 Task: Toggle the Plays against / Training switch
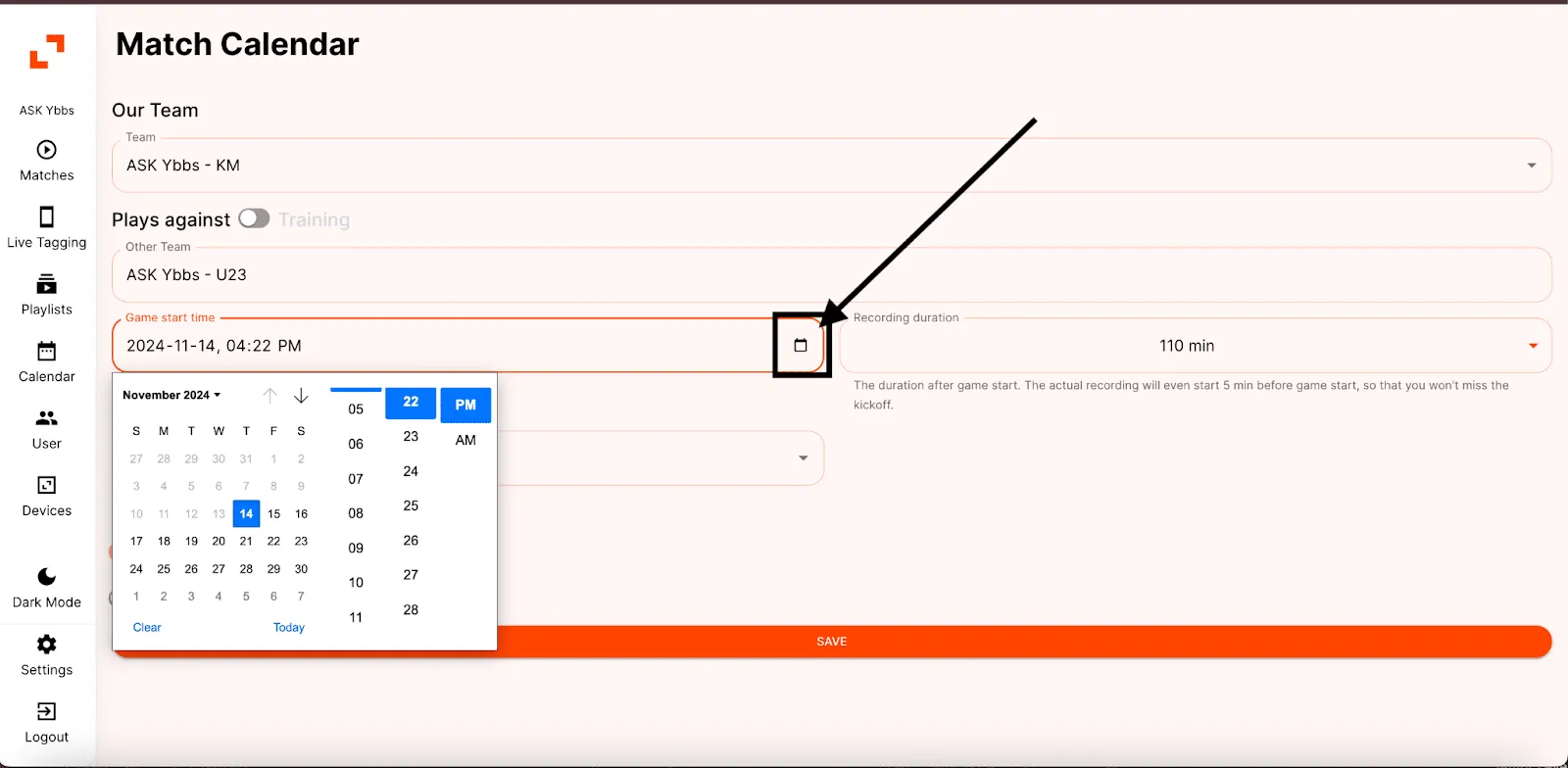(254, 218)
